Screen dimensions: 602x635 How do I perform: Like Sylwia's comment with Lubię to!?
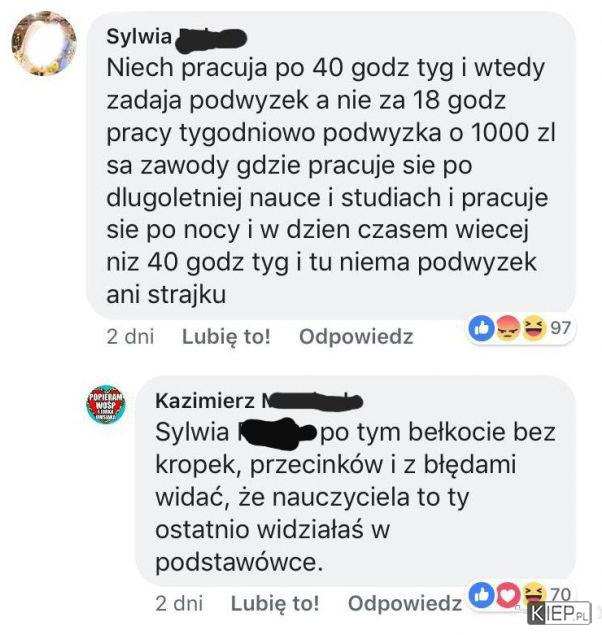pos(226,337)
